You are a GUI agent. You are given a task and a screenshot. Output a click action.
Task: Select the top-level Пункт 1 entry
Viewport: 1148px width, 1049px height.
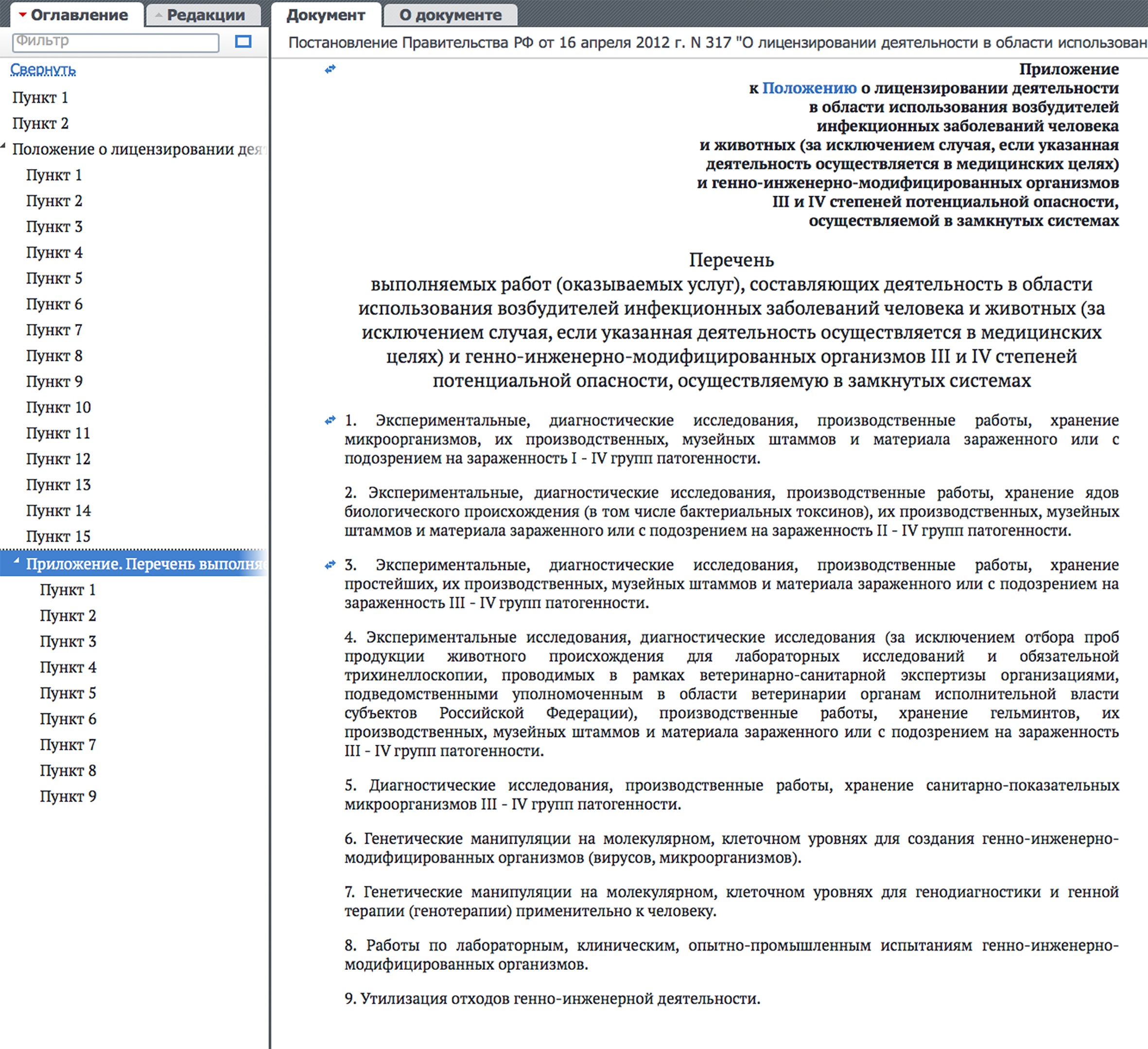(40, 98)
